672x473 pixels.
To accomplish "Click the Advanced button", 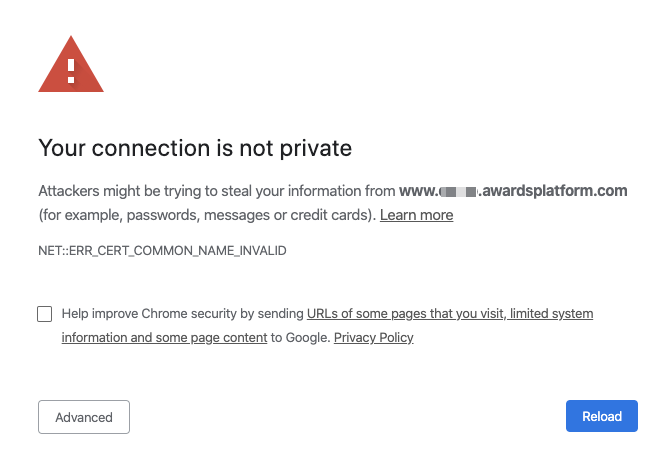I will pos(84,417).
